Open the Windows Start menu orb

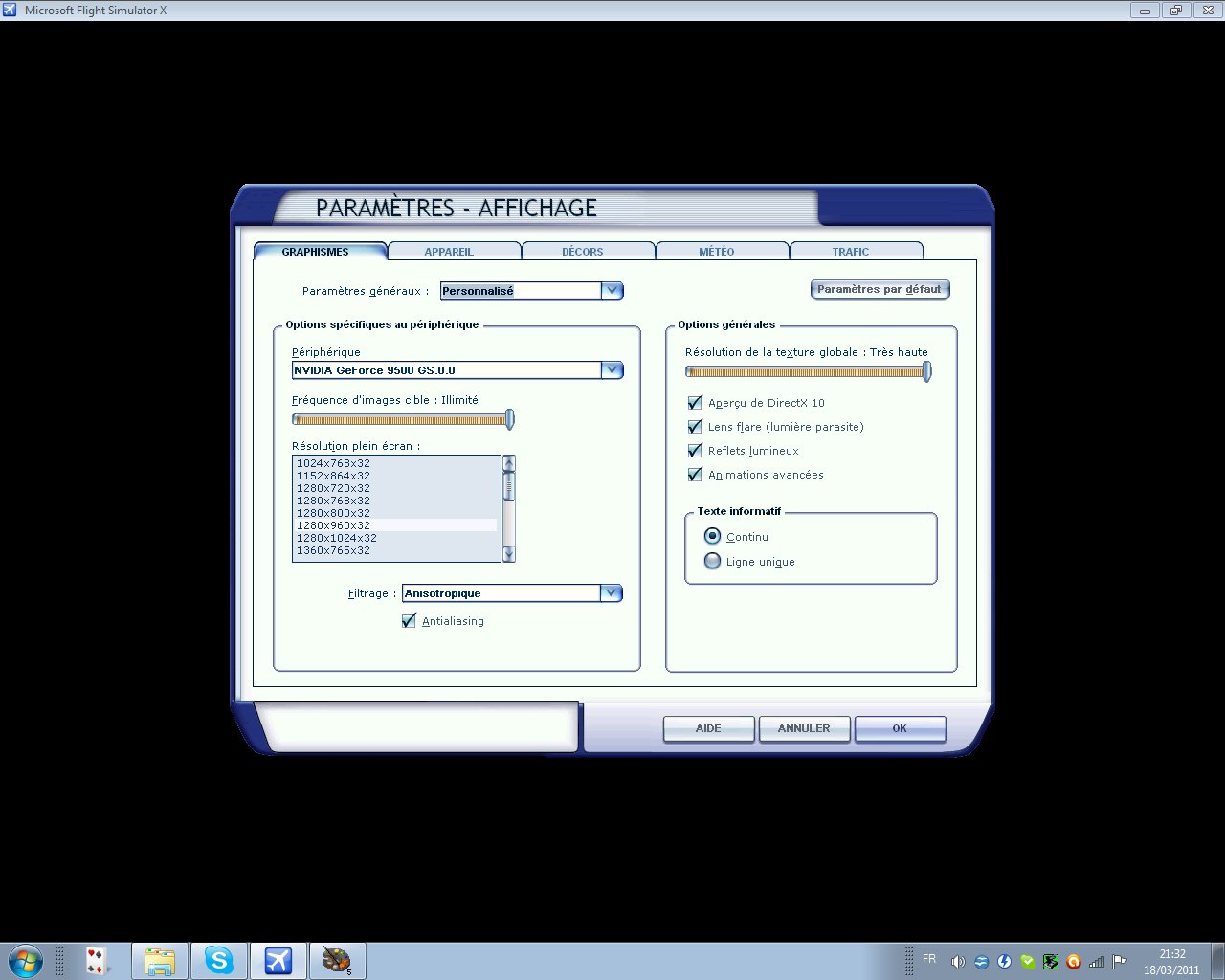point(26,960)
